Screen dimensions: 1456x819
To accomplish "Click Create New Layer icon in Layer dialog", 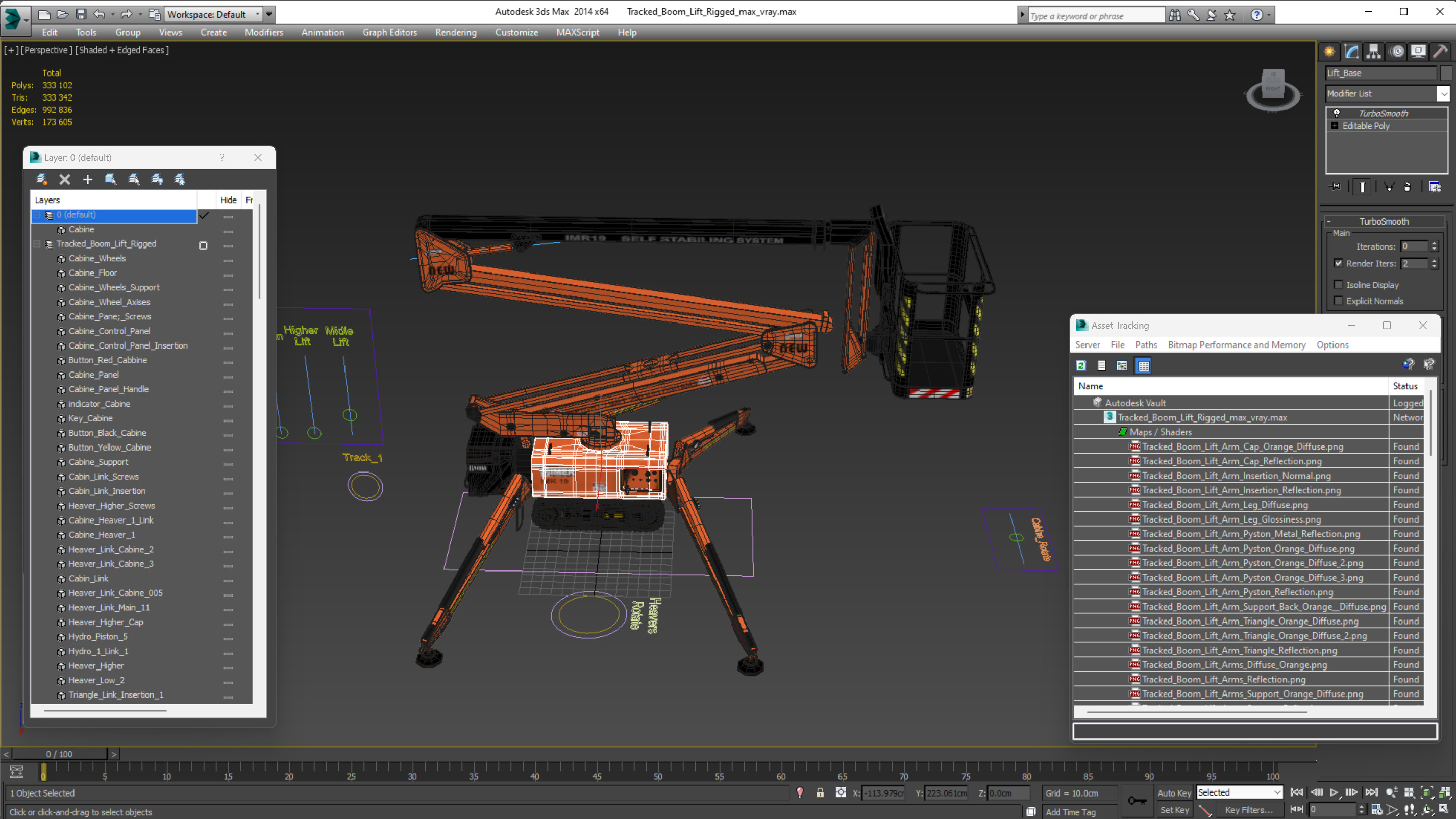I will click(41, 179).
